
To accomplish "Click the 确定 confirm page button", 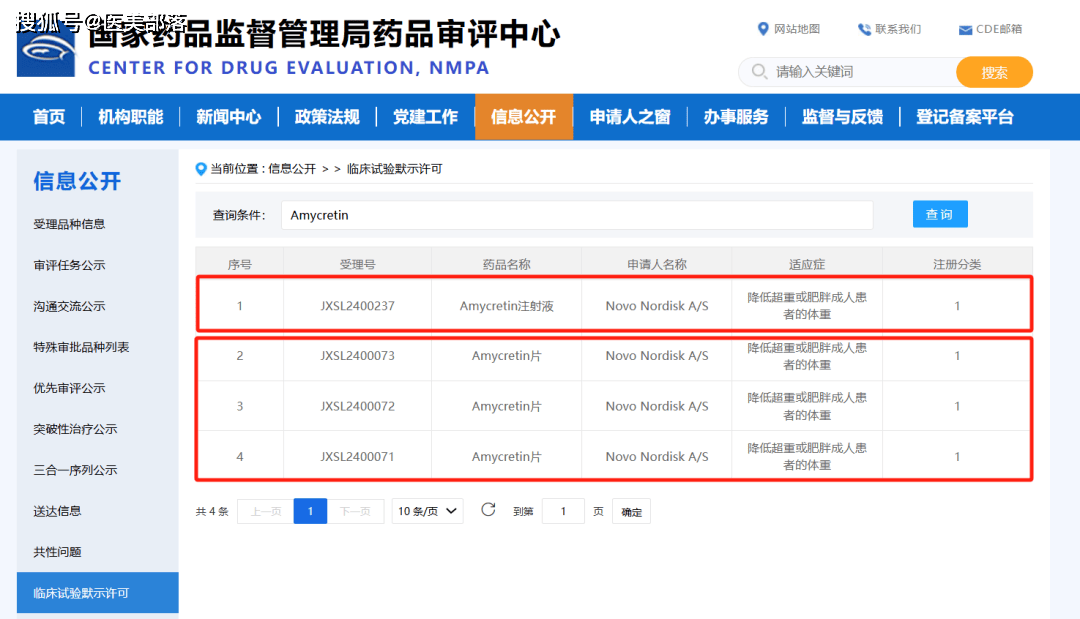I will tap(631, 512).
